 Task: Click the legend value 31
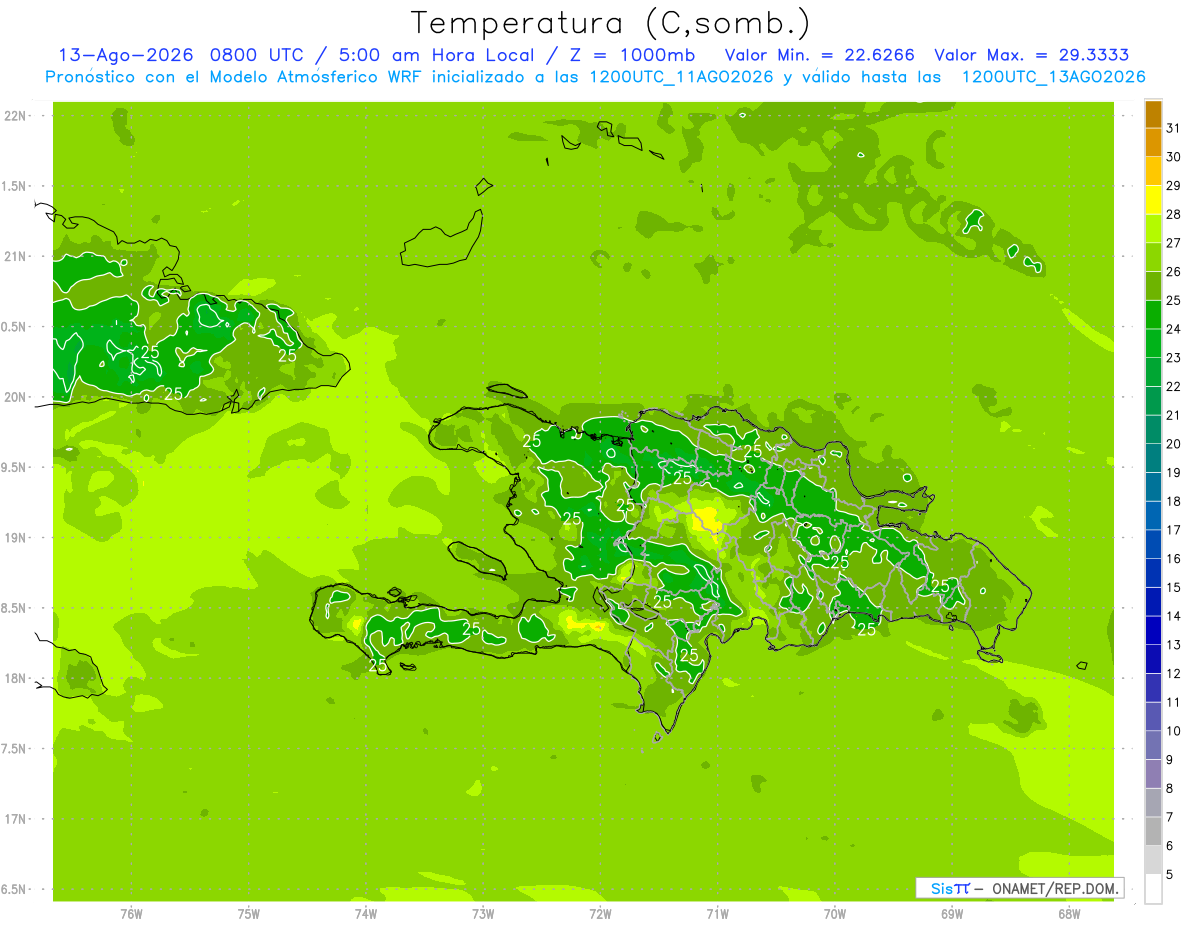pos(1174,128)
